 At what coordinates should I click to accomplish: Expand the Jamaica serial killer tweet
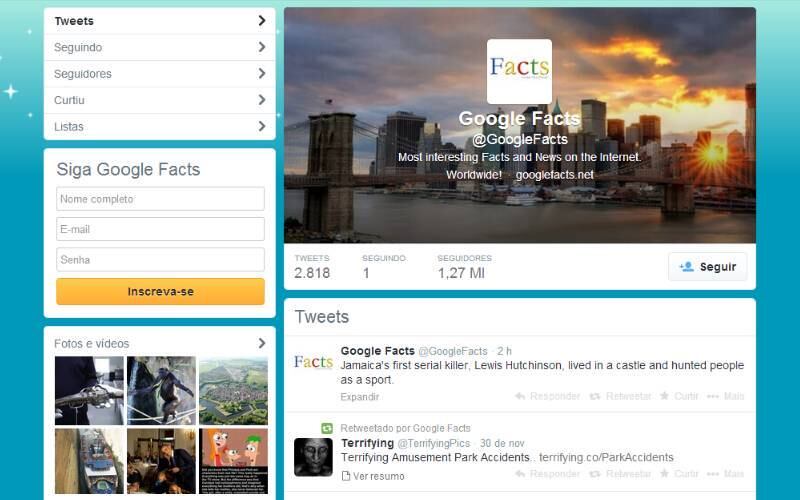point(360,396)
